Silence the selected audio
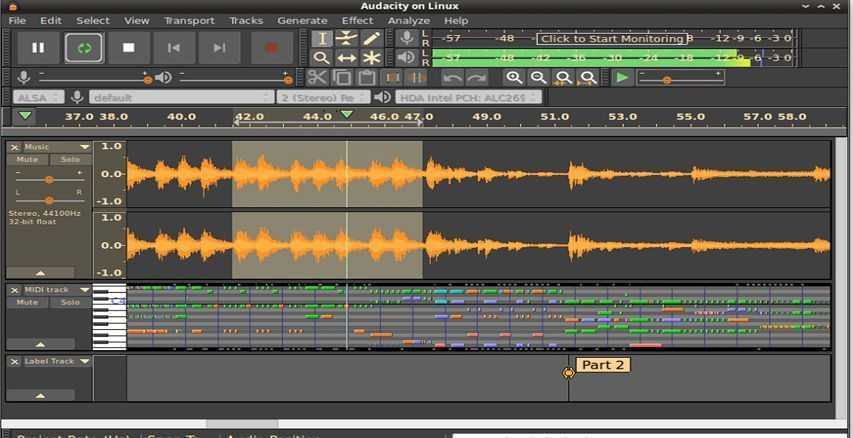 coord(417,78)
